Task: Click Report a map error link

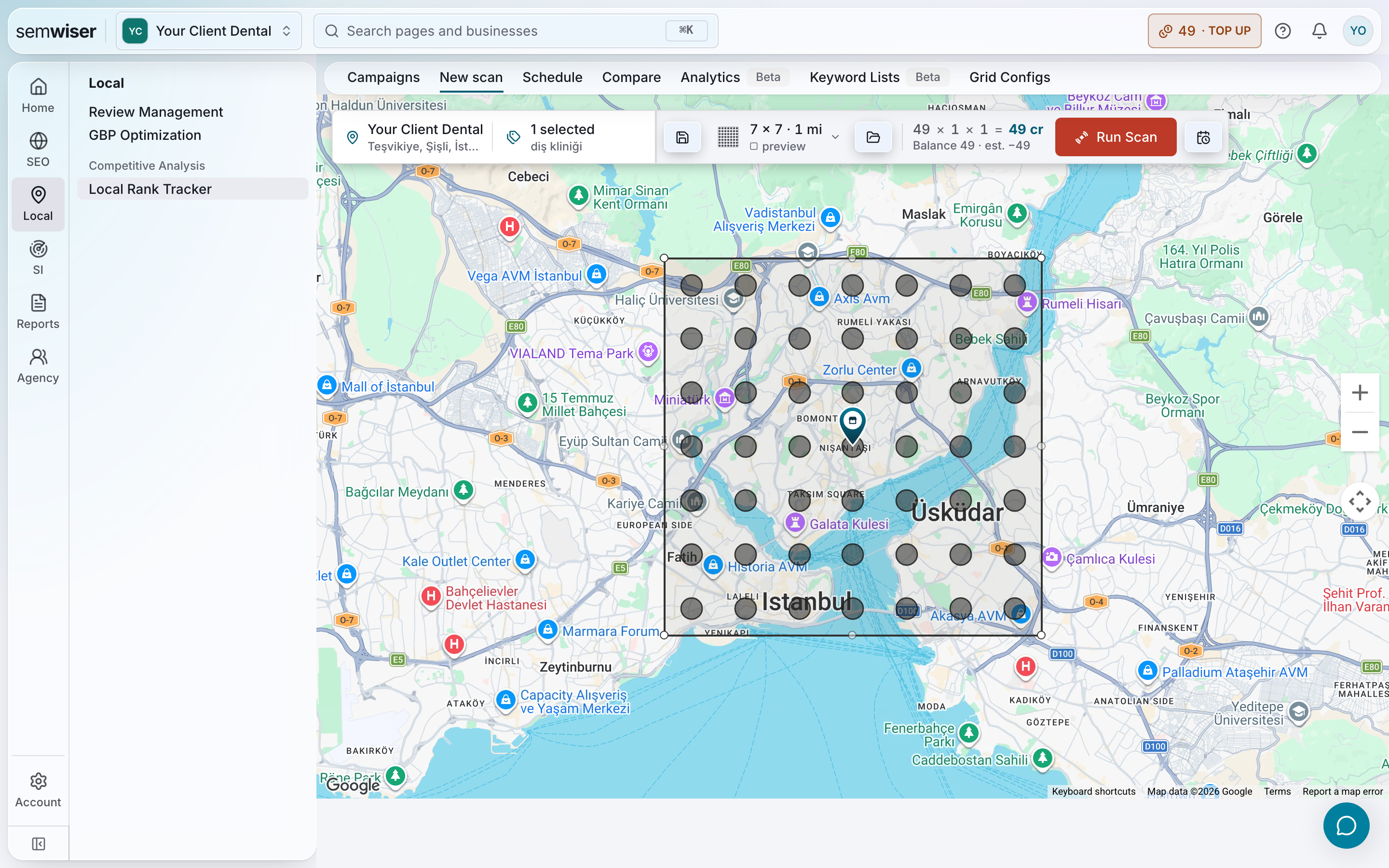Action: (x=1343, y=791)
